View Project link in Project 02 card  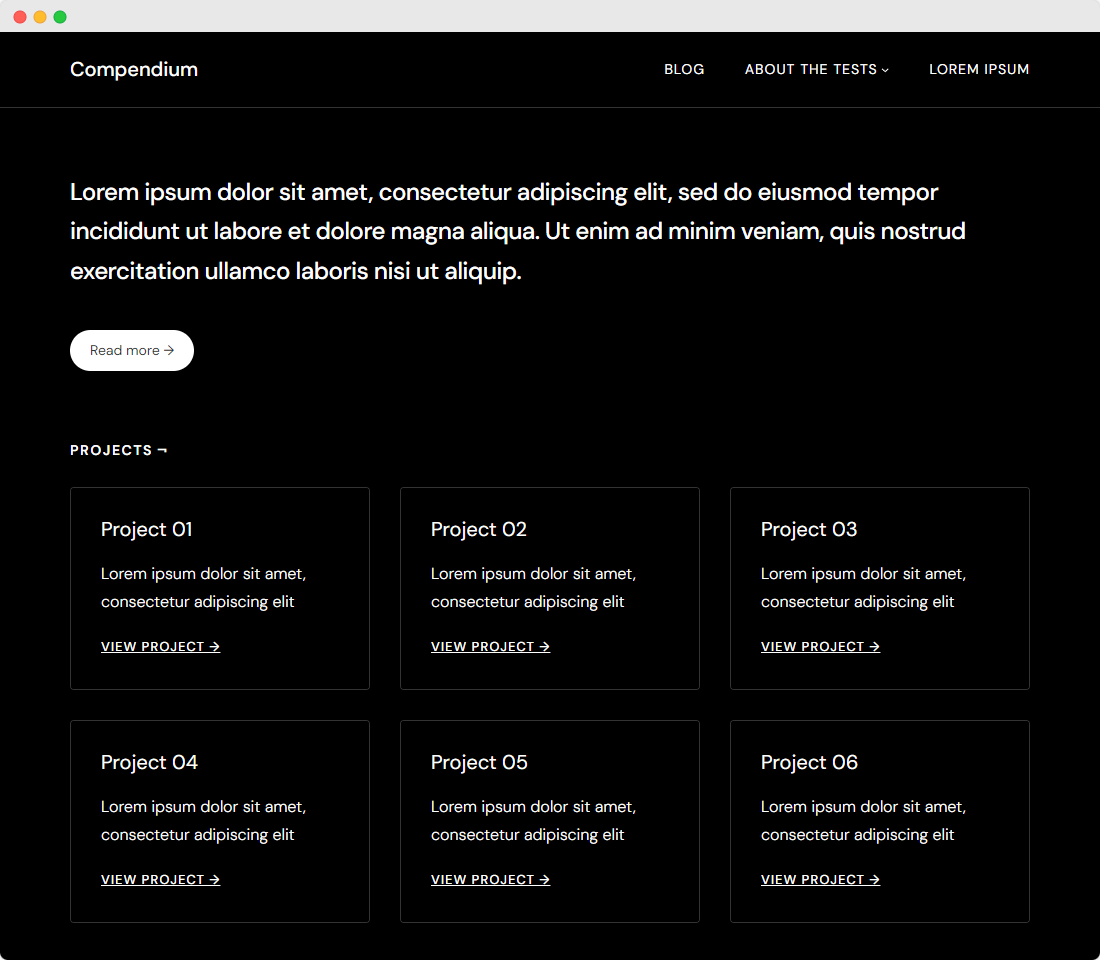(490, 646)
